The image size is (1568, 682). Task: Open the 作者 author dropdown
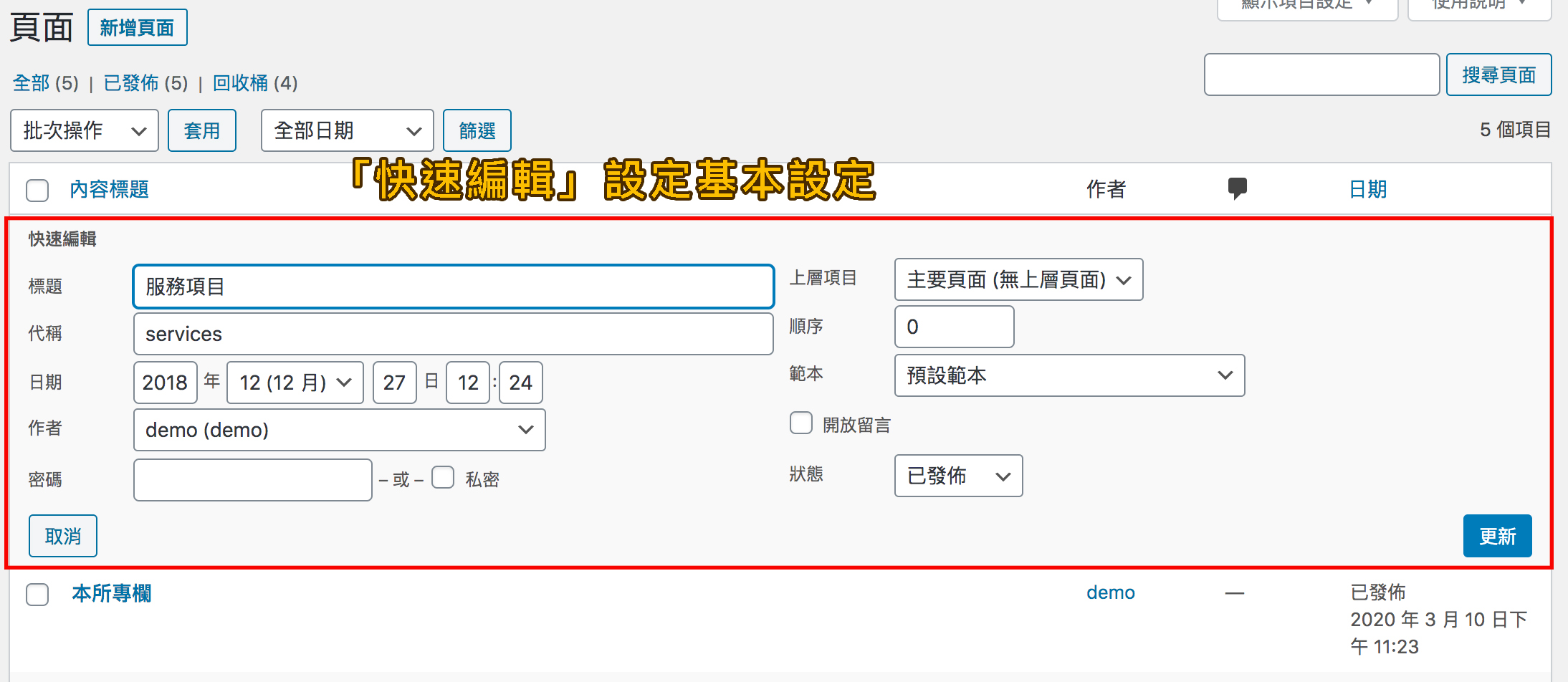point(339,429)
